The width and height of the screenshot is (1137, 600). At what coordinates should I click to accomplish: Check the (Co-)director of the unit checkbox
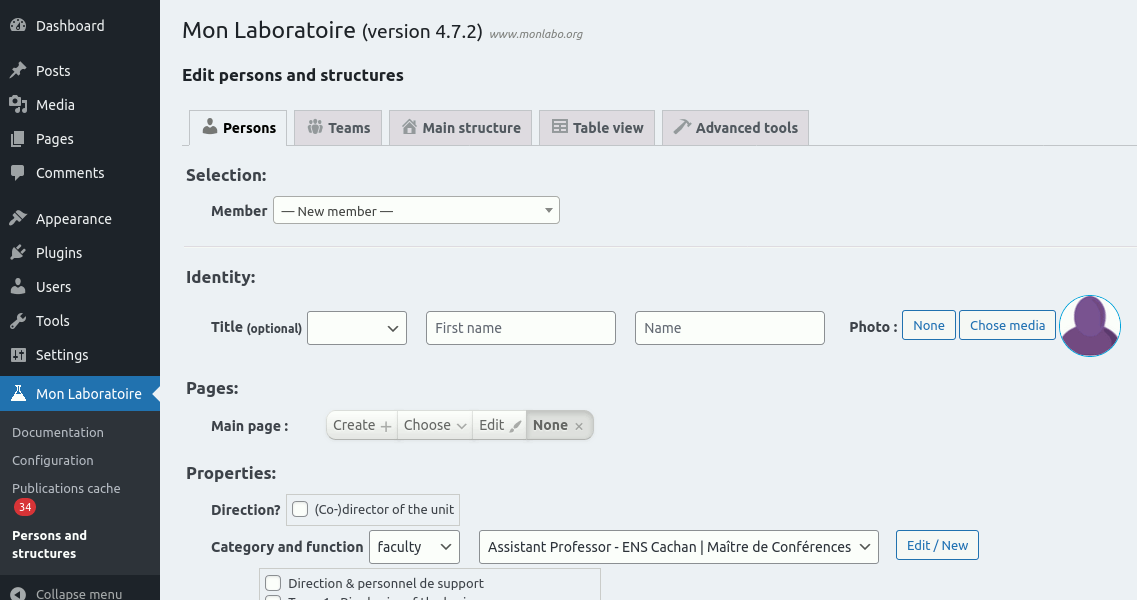(x=300, y=509)
